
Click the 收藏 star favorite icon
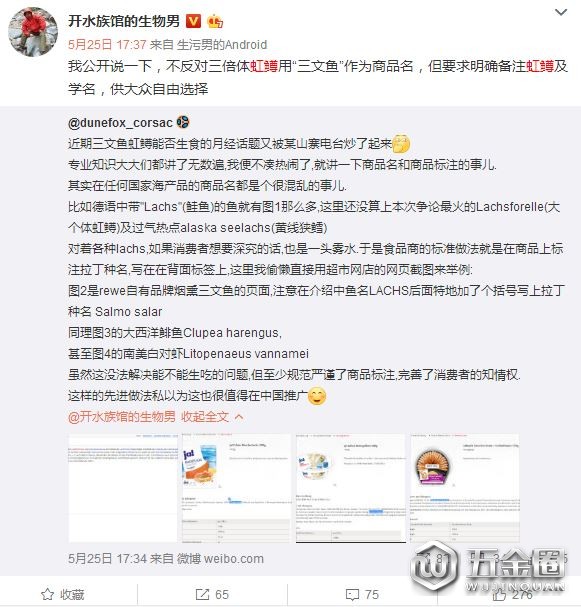point(47,594)
